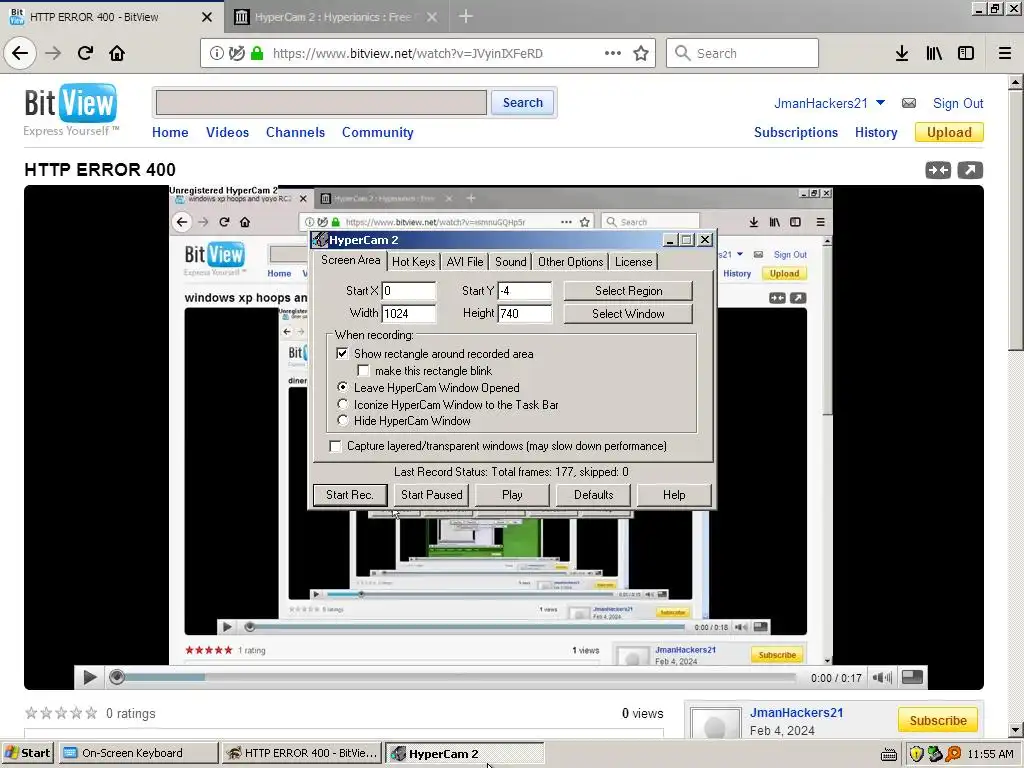This screenshot has width=1024, height=768.
Task: Go to BitView Home
Action: [x=170, y=133]
